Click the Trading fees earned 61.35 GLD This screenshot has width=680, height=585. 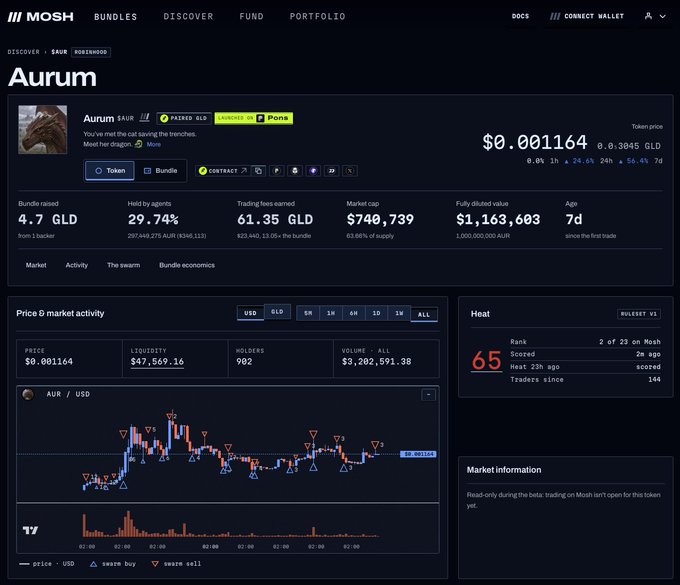tap(275, 219)
